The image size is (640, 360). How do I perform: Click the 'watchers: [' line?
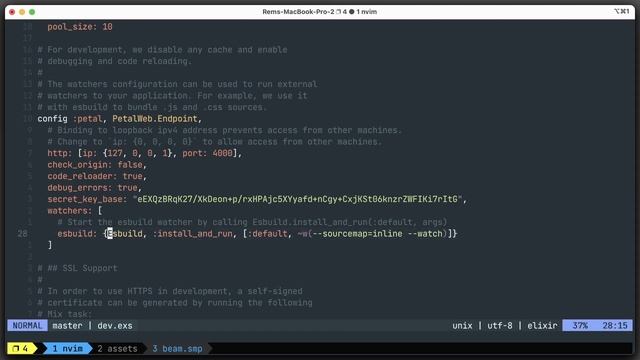point(75,211)
